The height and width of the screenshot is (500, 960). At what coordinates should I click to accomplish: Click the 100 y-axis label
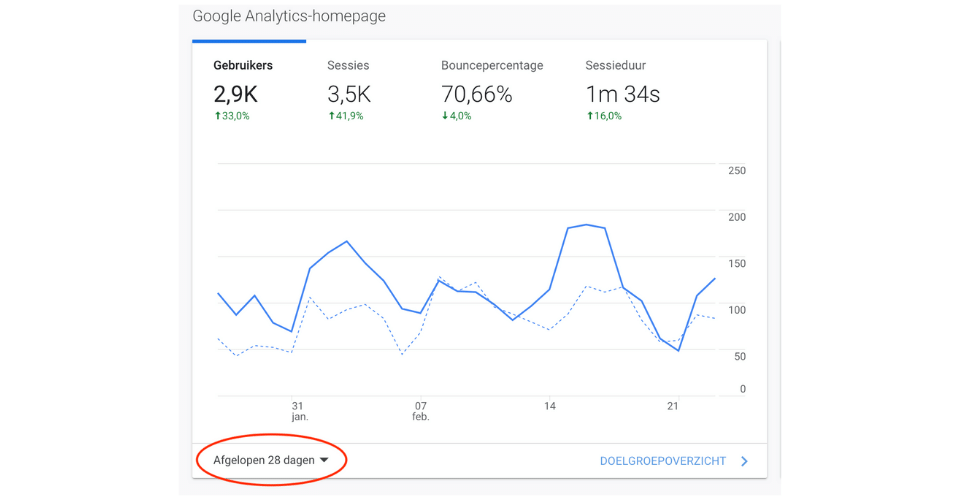(737, 310)
